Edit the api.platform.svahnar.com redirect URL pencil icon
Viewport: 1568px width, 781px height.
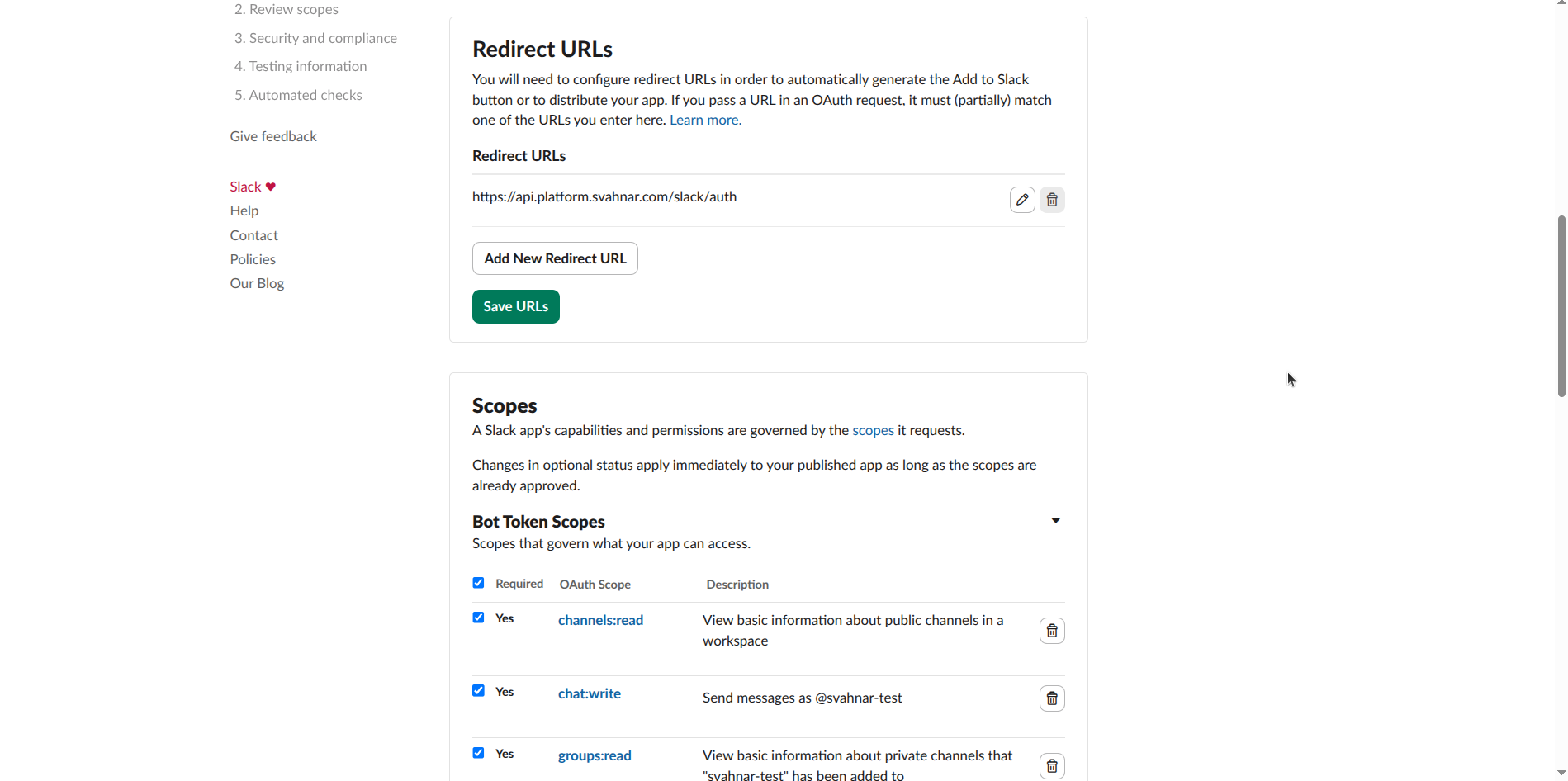[1022, 200]
